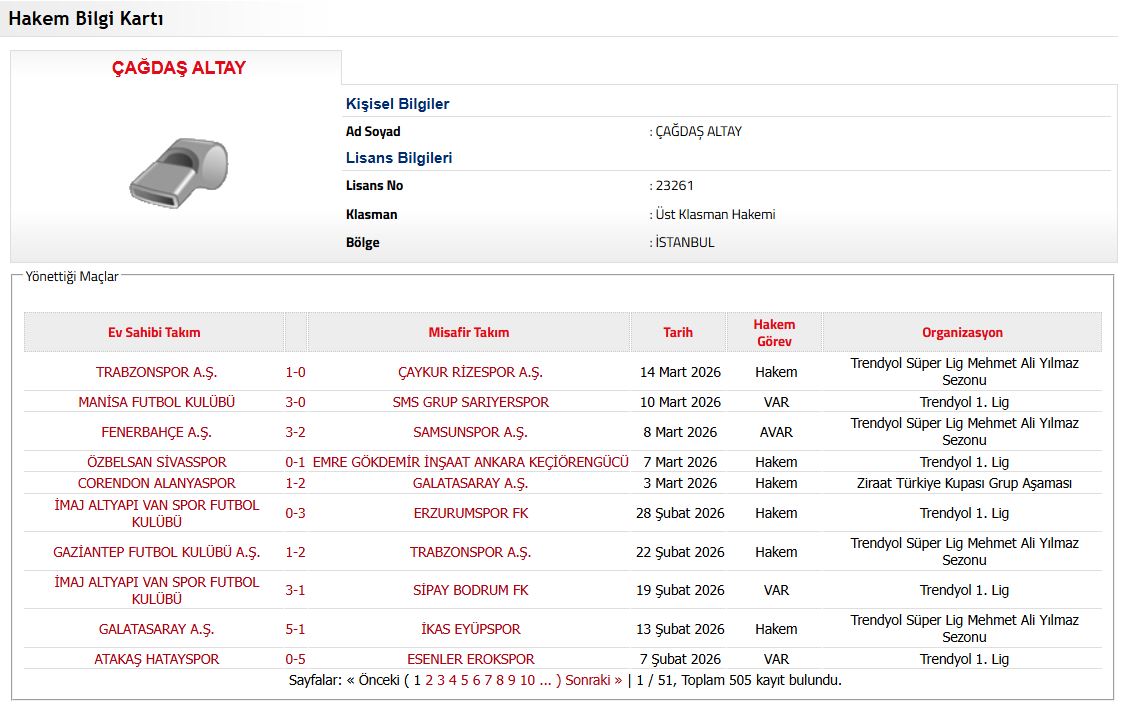Click the date 7 Şubat 2026

coord(680,659)
